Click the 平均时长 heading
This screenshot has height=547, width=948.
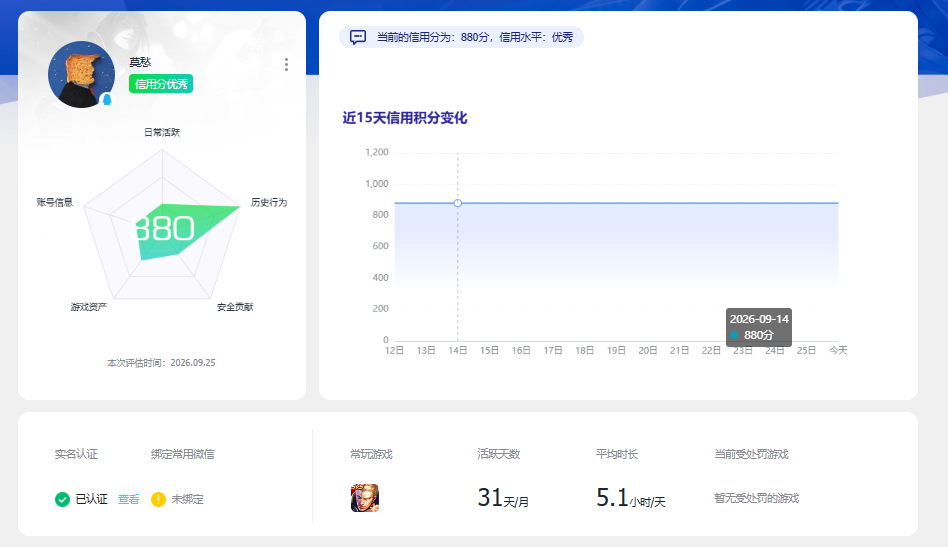[x=617, y=454]
